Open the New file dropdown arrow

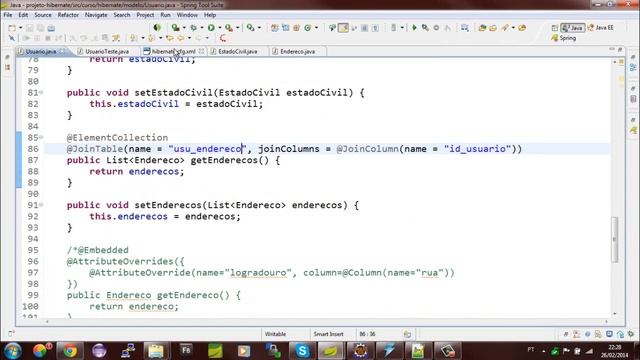point(20,28)
